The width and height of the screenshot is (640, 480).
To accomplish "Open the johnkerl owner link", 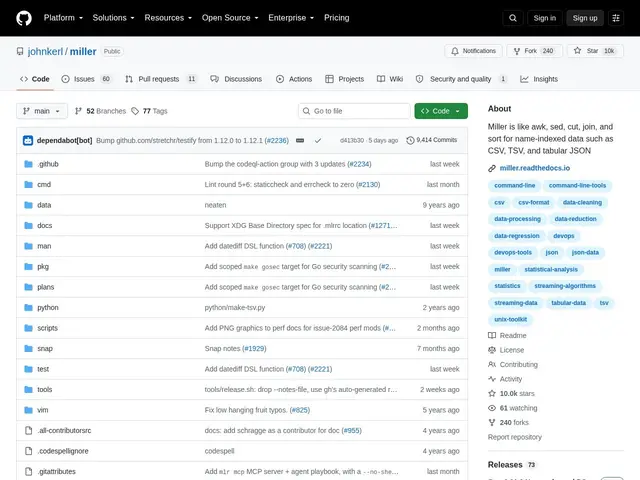I will pos(45,51).
